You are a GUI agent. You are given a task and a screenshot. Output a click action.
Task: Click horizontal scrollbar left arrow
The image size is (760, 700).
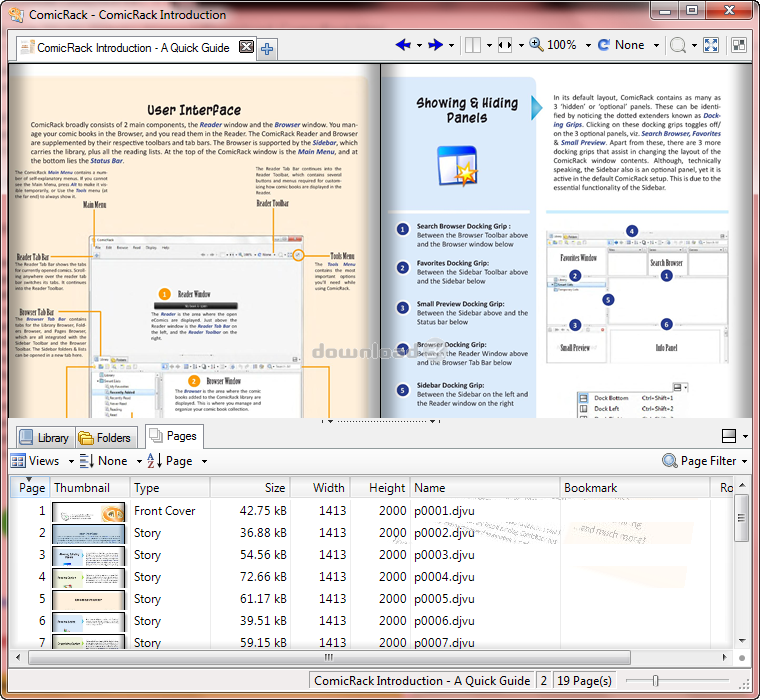(x=18, y=658)
